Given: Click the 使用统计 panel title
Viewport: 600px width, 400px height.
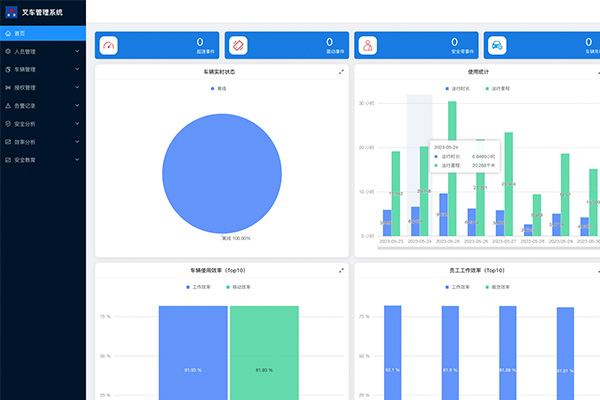Looking at the screenshot, I should coord(478,72).
